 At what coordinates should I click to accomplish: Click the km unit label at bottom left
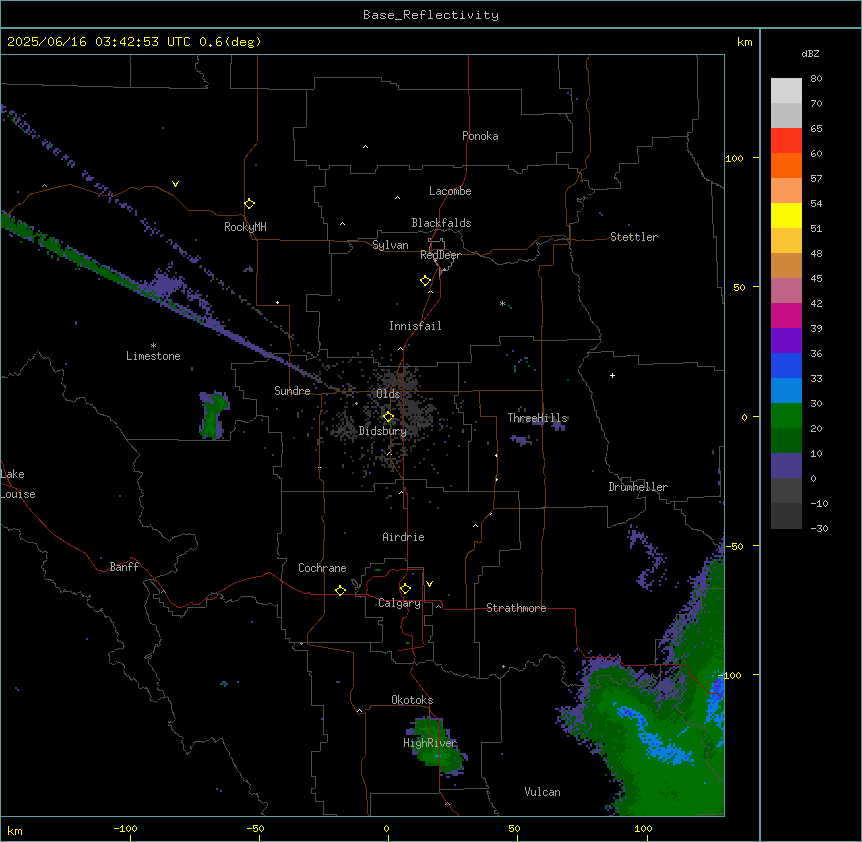[15, 830]
